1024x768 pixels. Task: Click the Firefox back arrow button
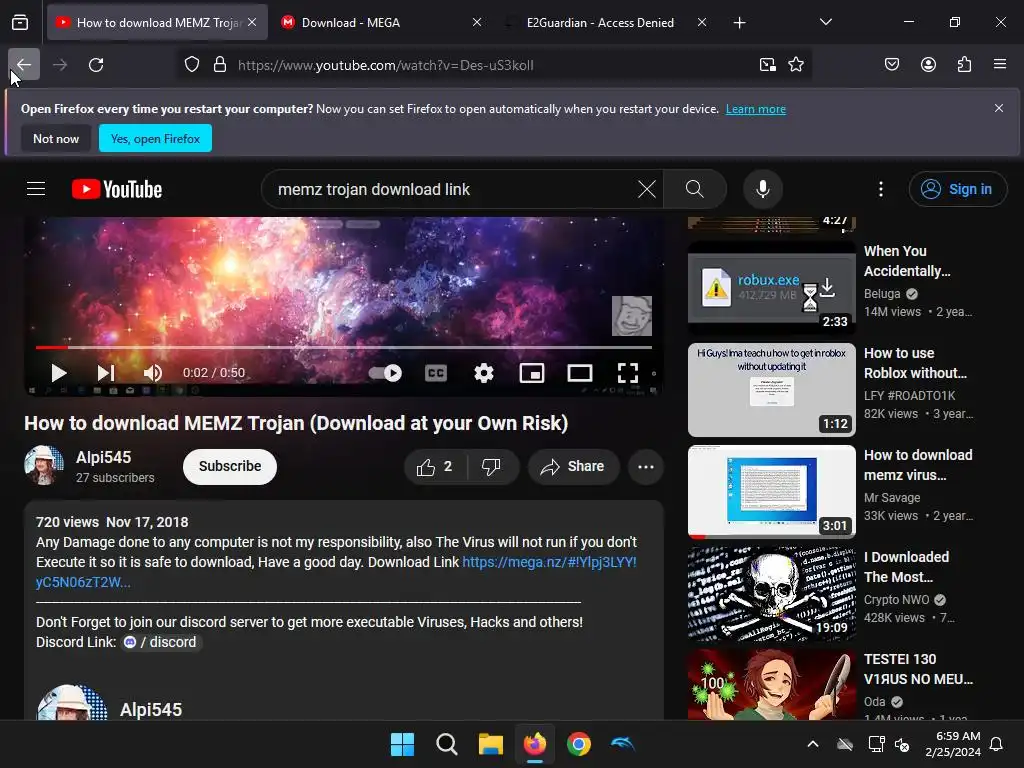click(24, 65)
